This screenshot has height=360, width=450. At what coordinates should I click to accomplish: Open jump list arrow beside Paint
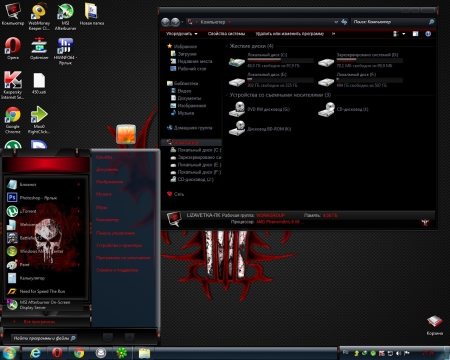coord(79,265)
